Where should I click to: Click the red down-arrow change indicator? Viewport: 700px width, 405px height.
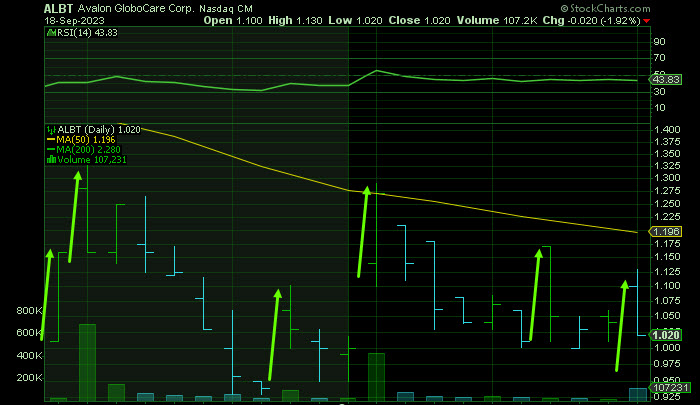pos(646,21)
